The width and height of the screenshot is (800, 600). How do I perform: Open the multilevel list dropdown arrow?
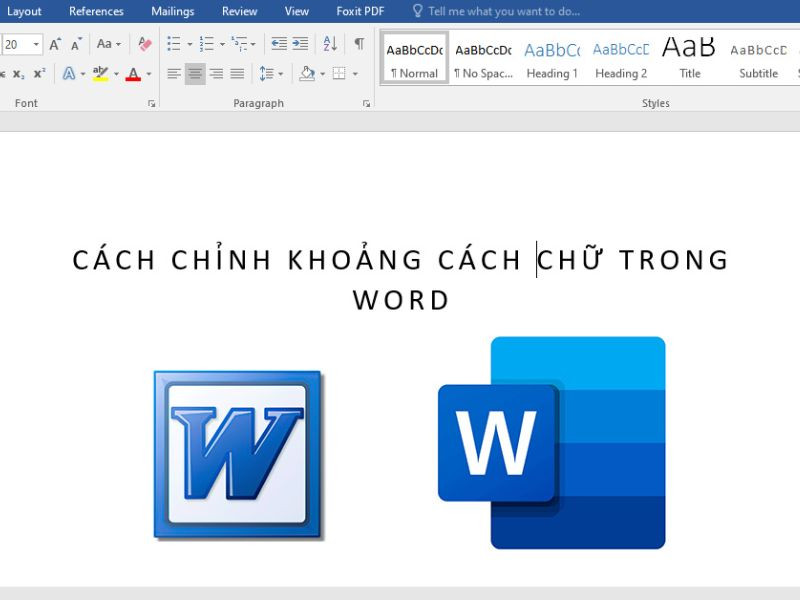253,45
